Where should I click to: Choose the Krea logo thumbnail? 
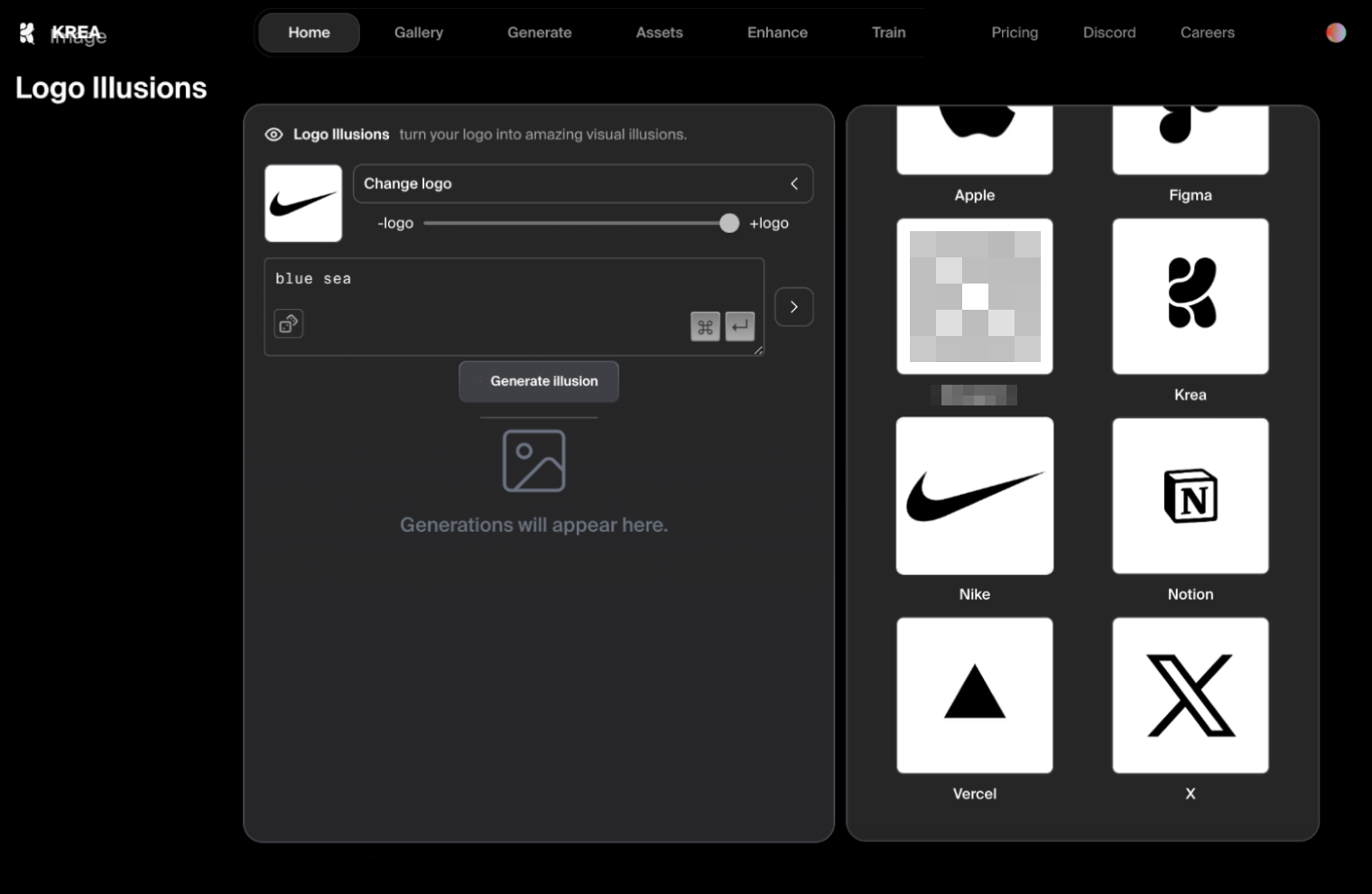coord(1191,296)
